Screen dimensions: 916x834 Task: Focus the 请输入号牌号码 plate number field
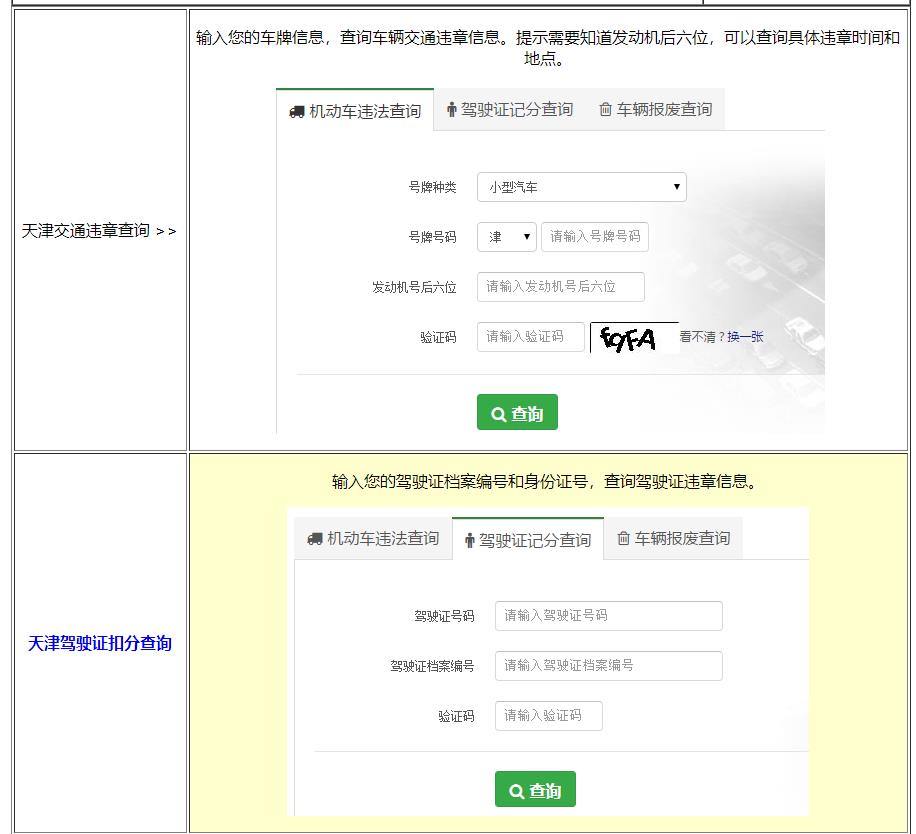pos(595,237)
